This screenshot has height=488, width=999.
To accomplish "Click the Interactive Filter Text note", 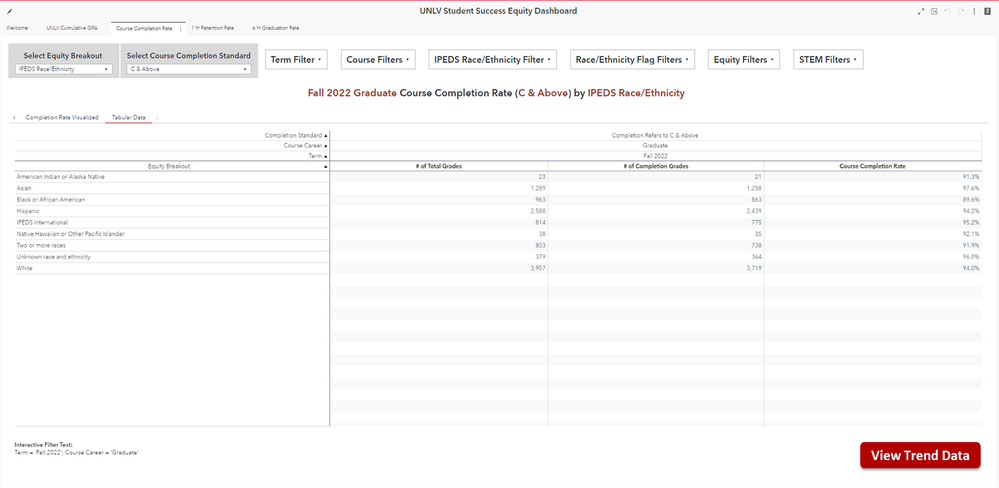I will pos(77,448).
